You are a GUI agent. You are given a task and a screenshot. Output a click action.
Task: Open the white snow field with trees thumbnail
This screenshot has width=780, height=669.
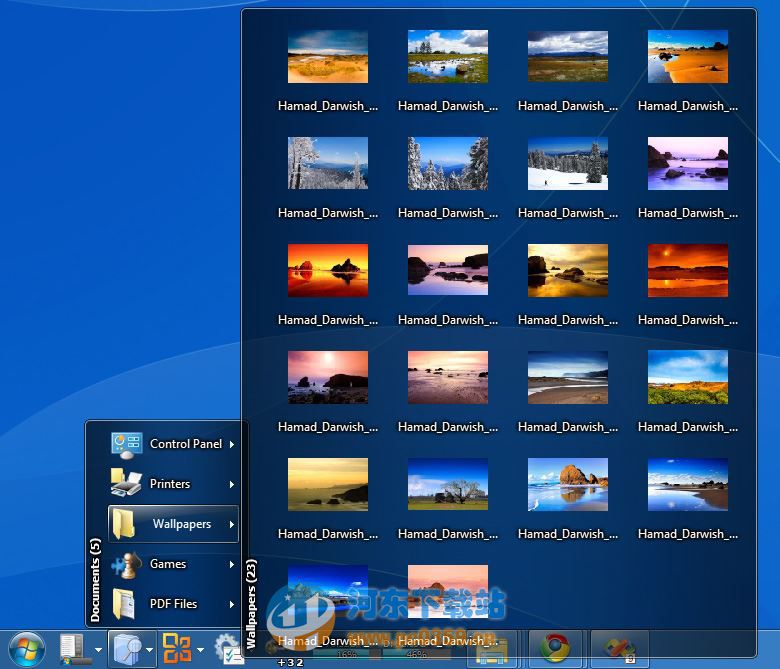[568, 163]
